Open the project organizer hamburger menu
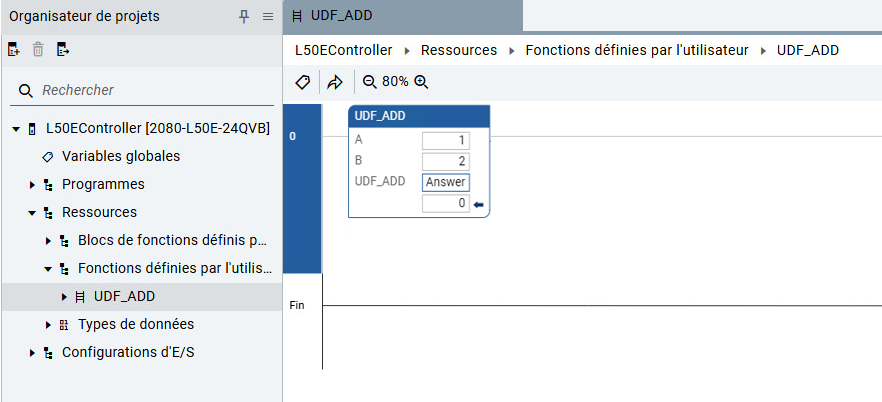The width and height of the screenshot is (882, 402). [268, 17]
